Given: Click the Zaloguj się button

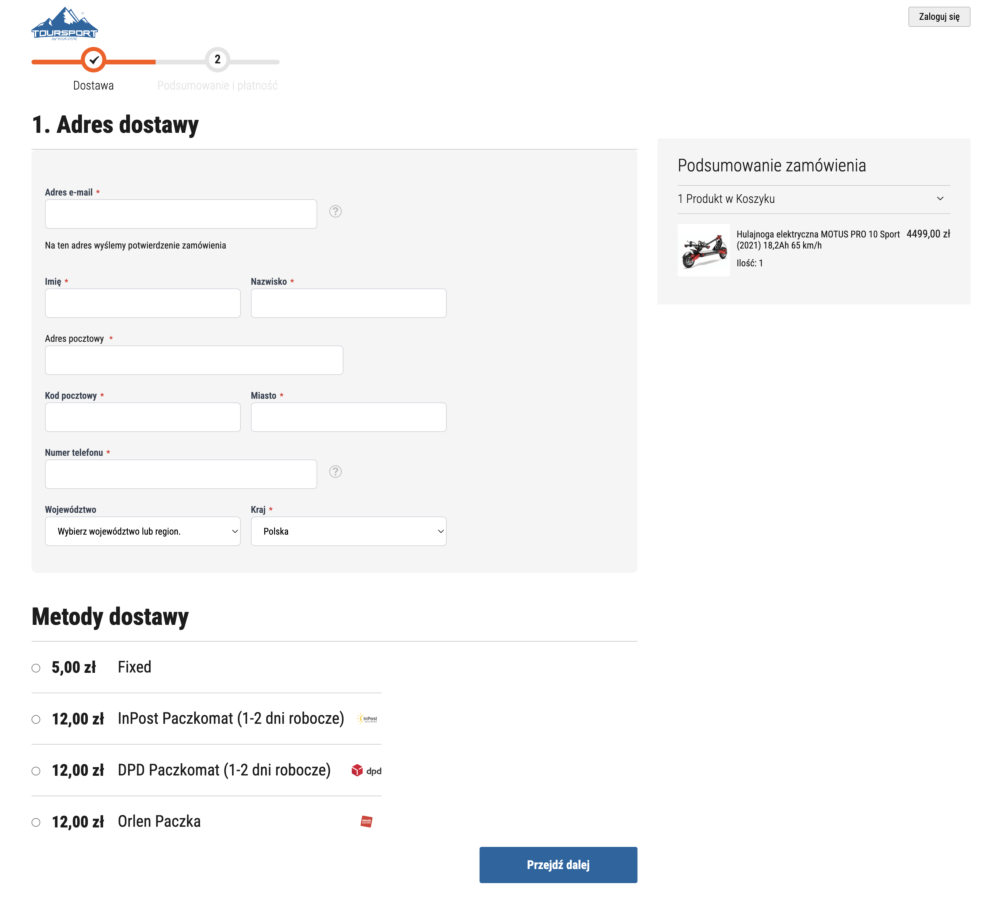Looking at the screenshot, I should 938,17.
